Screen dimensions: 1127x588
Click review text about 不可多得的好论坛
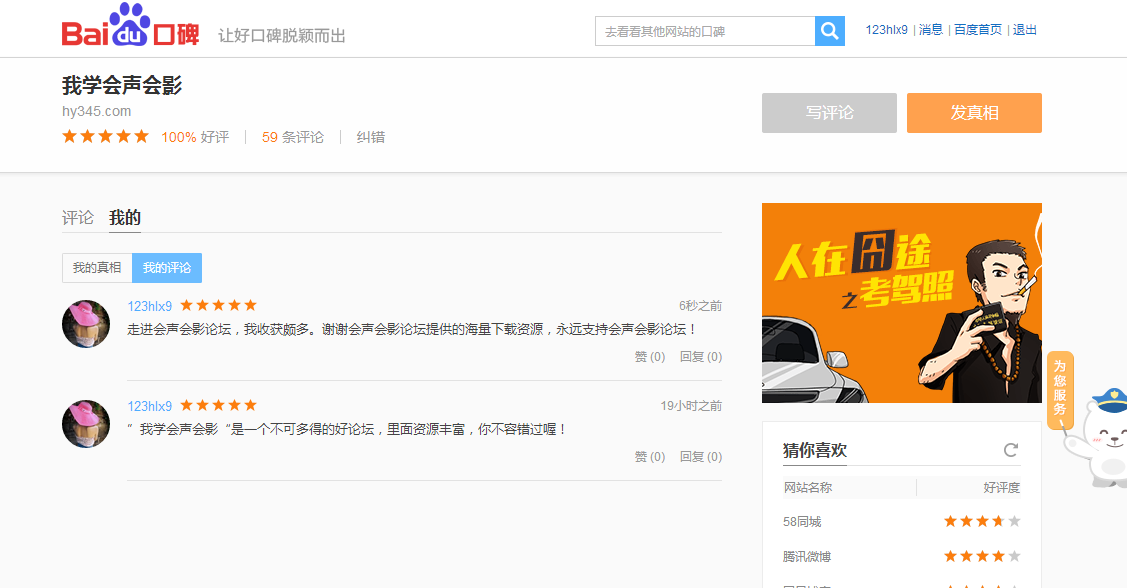[x=347, y=429]
